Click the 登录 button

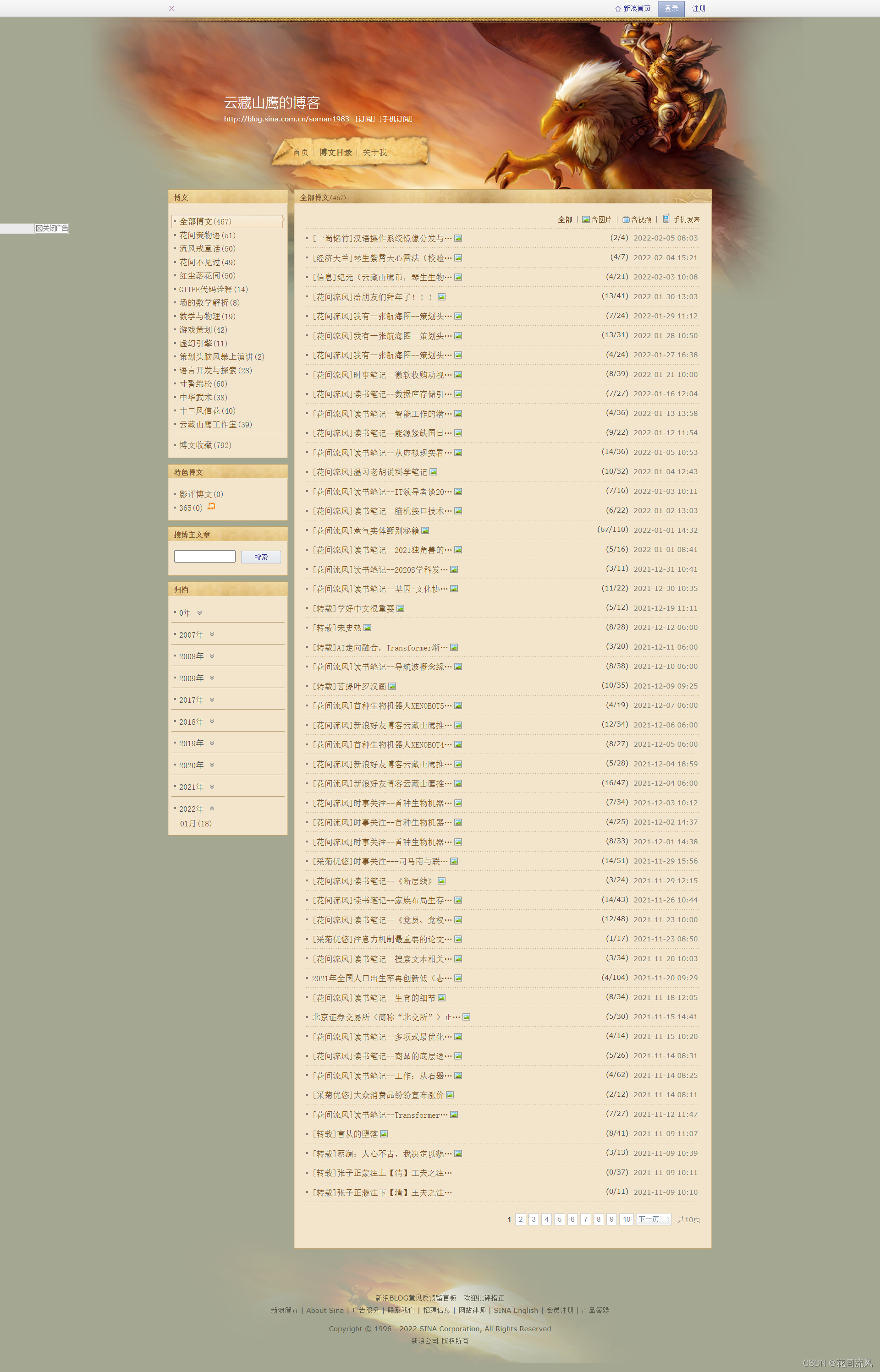coord(671,9)
